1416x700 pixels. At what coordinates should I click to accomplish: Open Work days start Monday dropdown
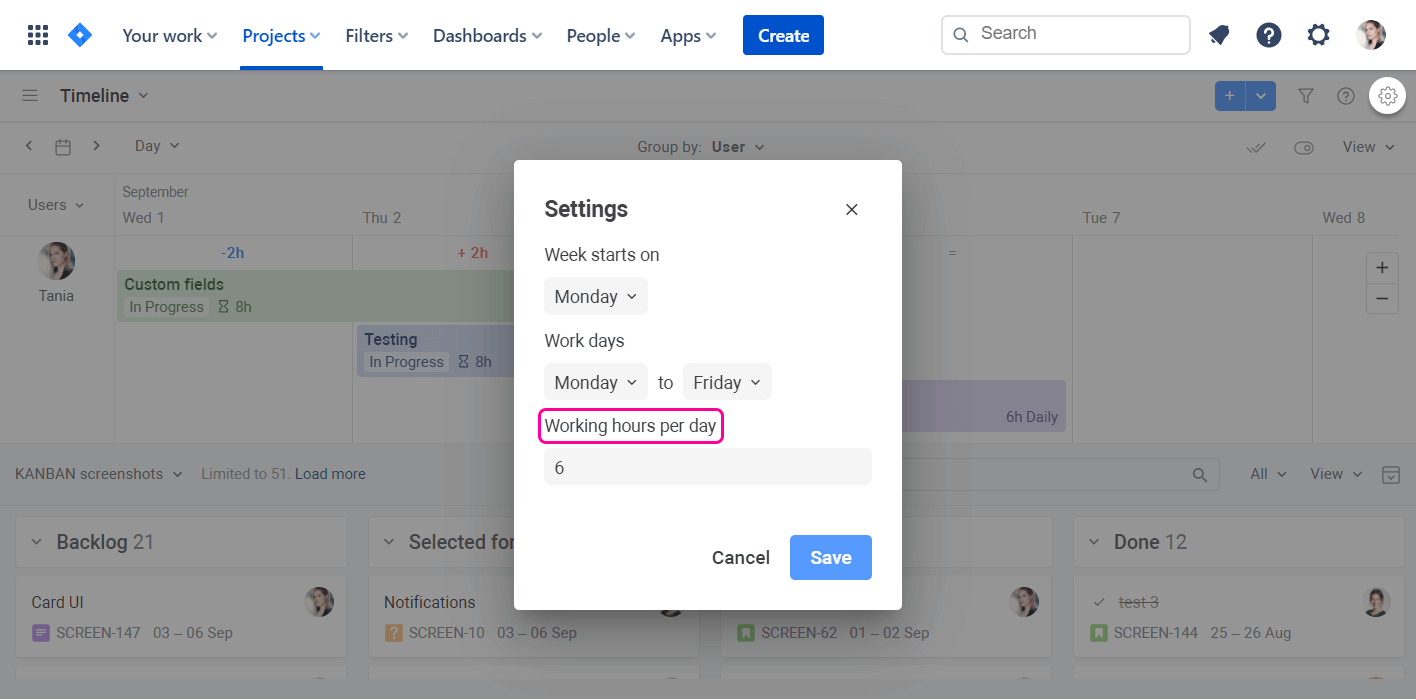[596, 383]
